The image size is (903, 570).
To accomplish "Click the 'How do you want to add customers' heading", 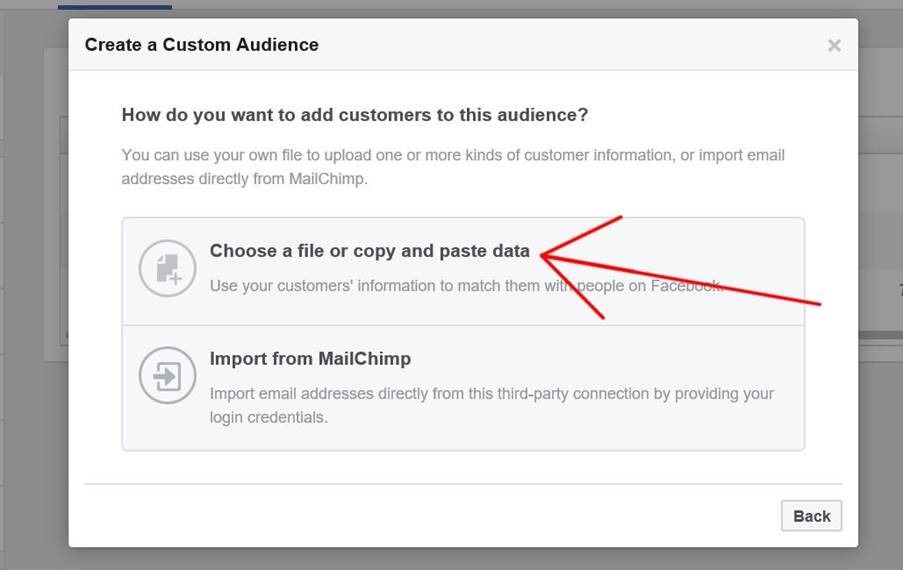I will 354,115.
